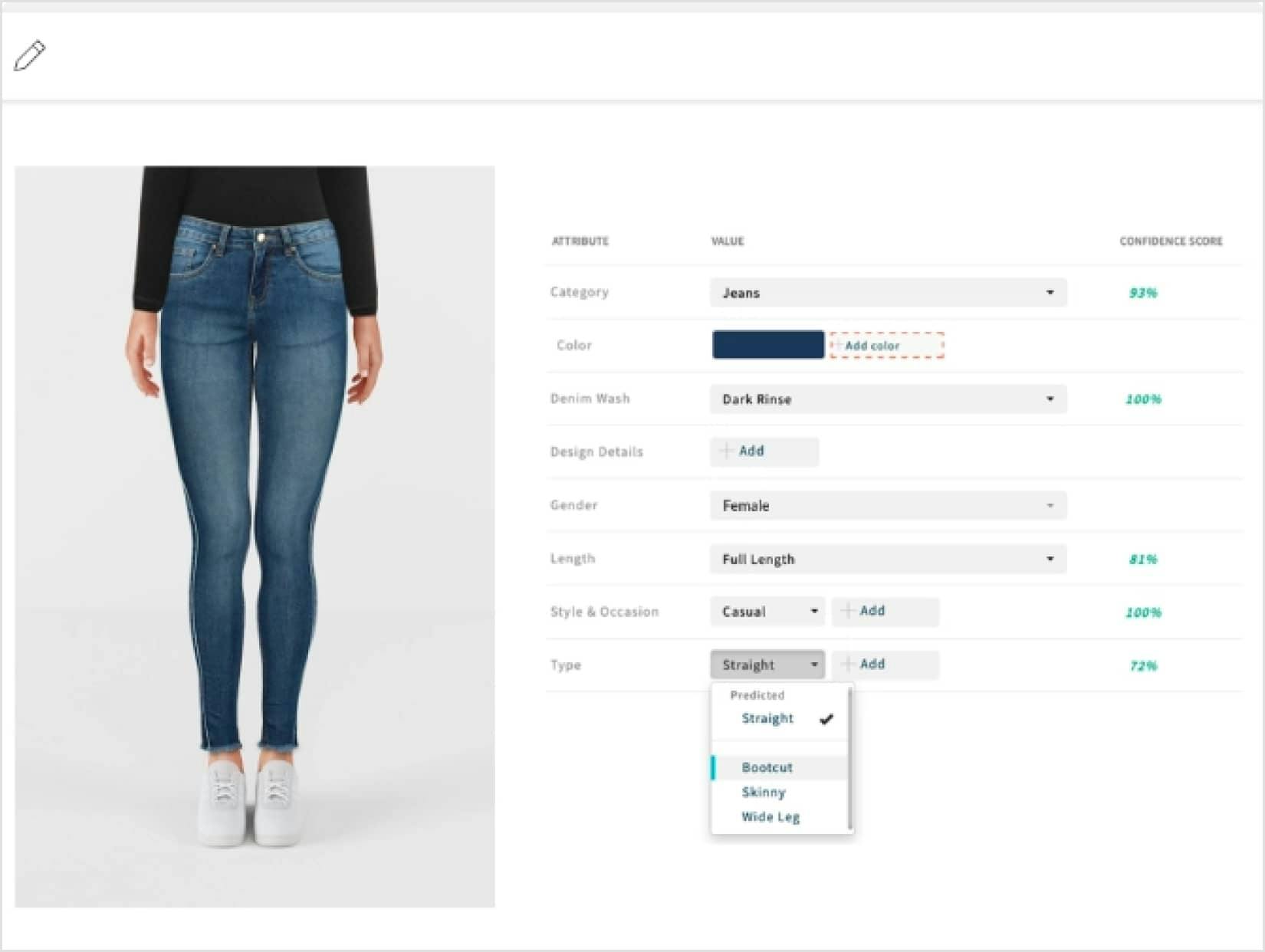The width and height of the screenshot is (1265, 952).
Task: Click the Add icon for Design Details
Action: pos(727,451)
